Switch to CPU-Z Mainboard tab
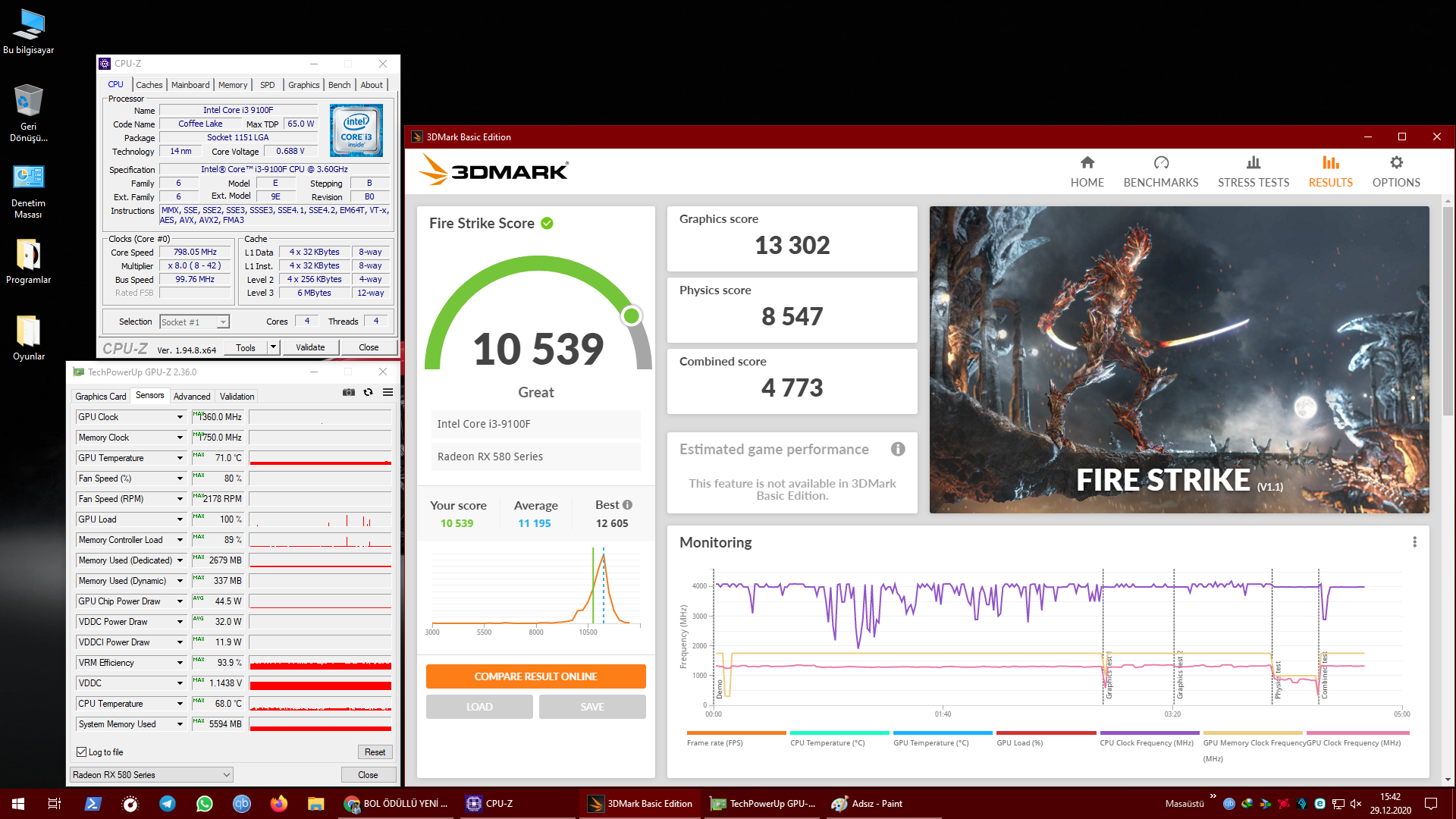1456x819 pixels. click(x=190, y=85)
